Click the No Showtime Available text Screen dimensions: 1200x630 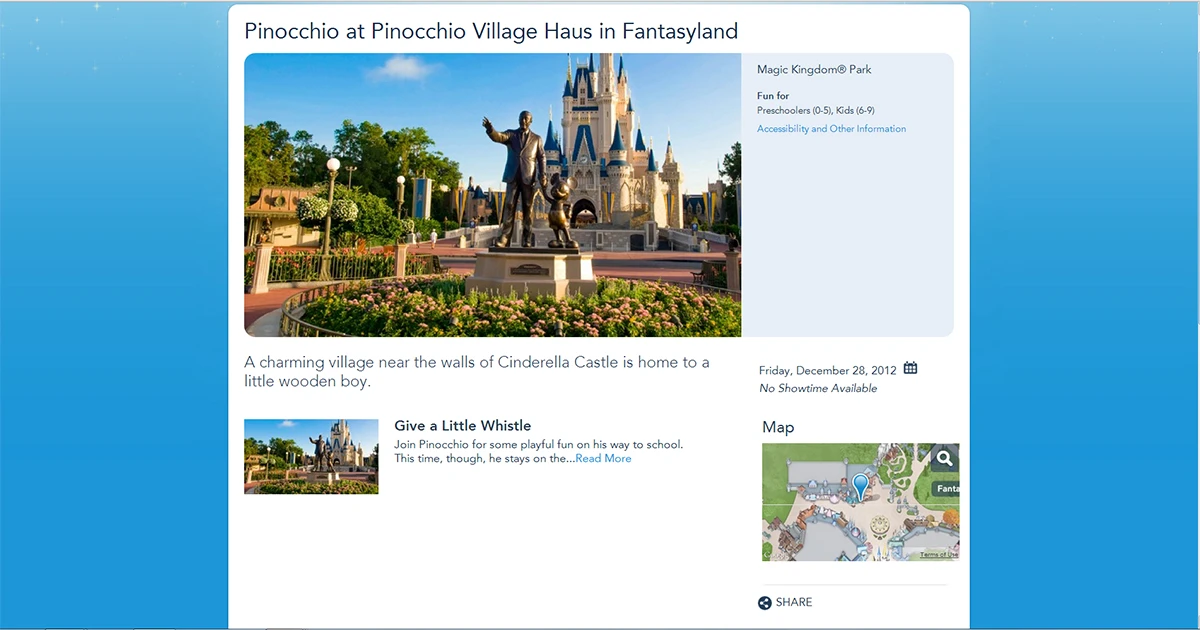point(818,388)
